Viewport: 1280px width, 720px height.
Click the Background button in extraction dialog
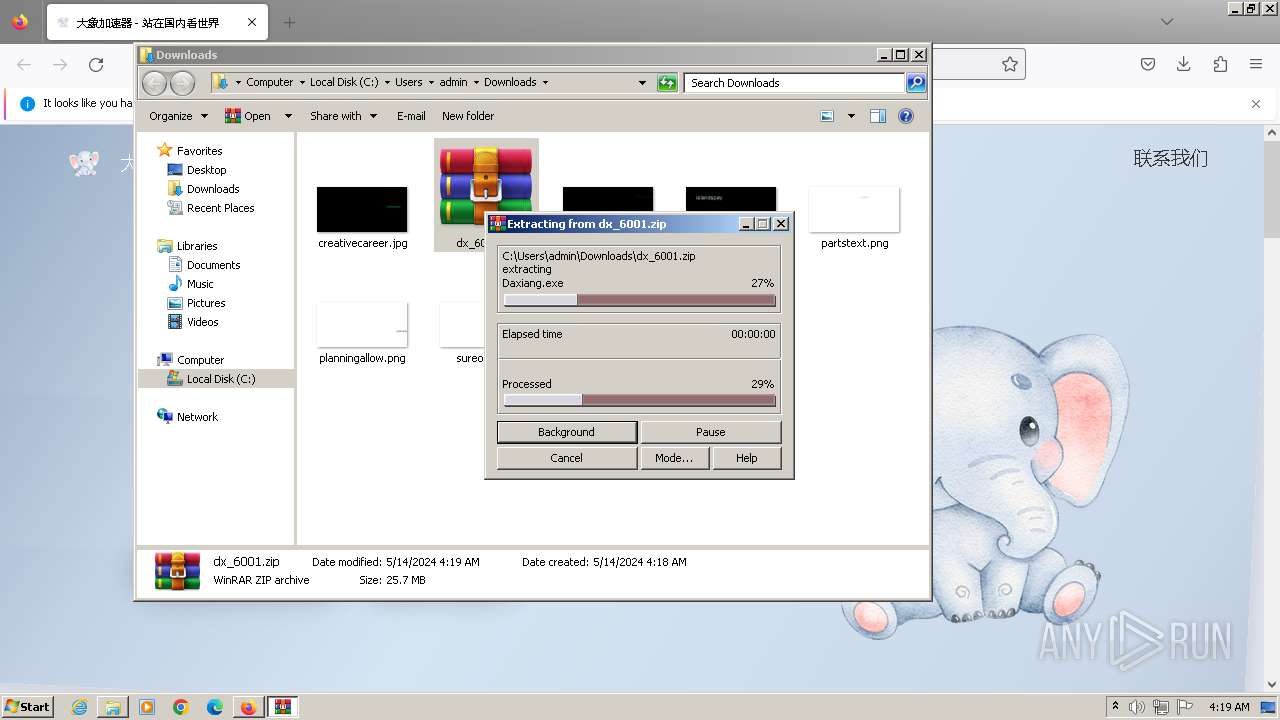coord(566,432)
